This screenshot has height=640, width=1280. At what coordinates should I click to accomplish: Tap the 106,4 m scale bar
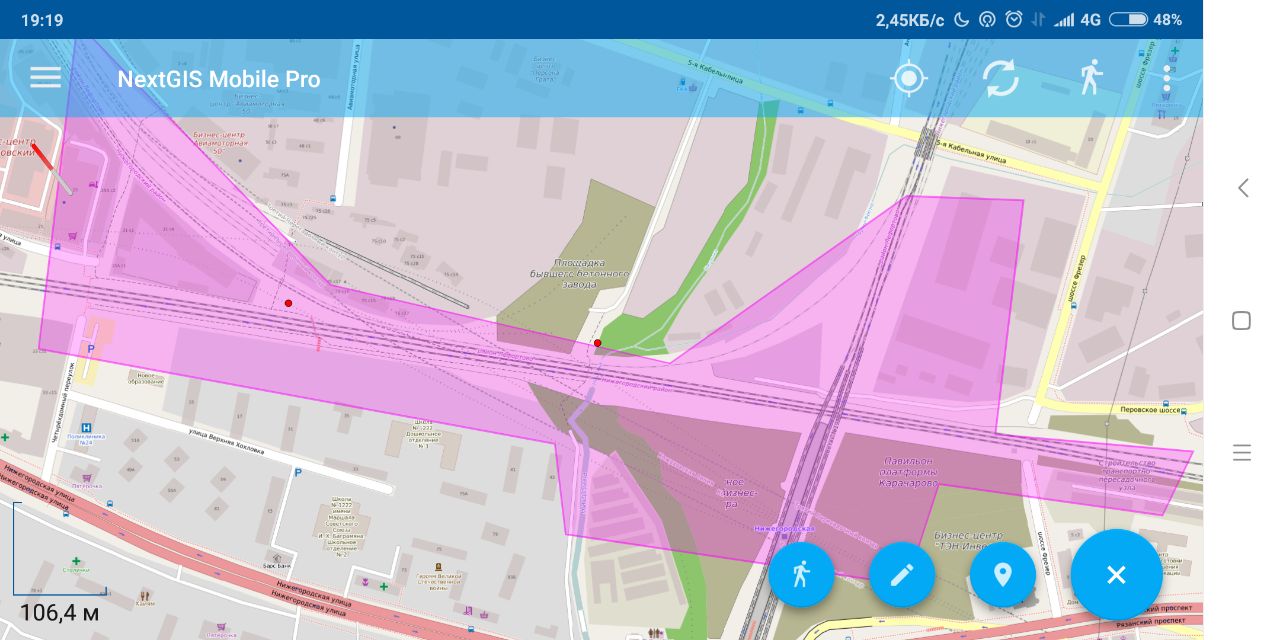point(59,612)
